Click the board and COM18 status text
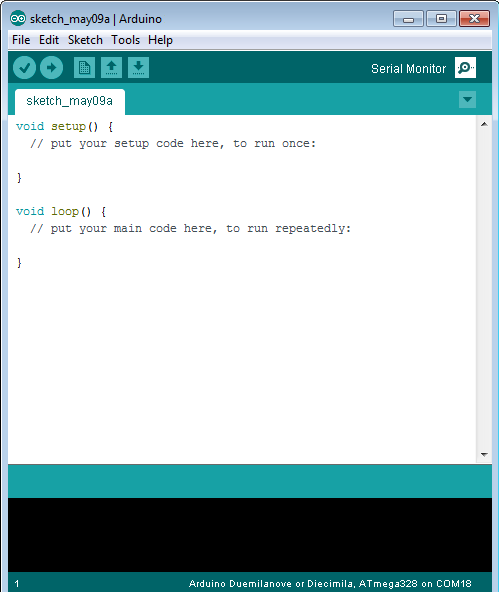499x592 pixels. pos(330,584)
